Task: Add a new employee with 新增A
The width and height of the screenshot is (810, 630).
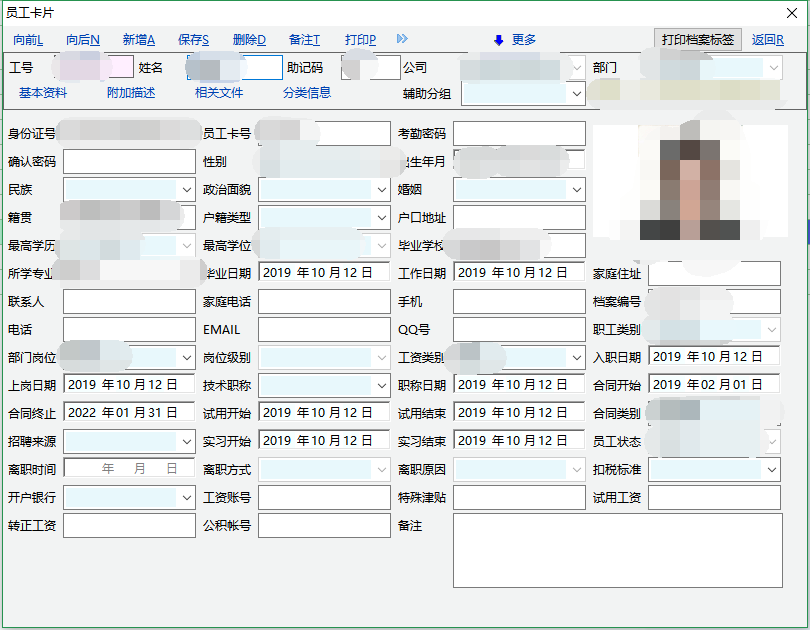Action: [x=139, y=40]
